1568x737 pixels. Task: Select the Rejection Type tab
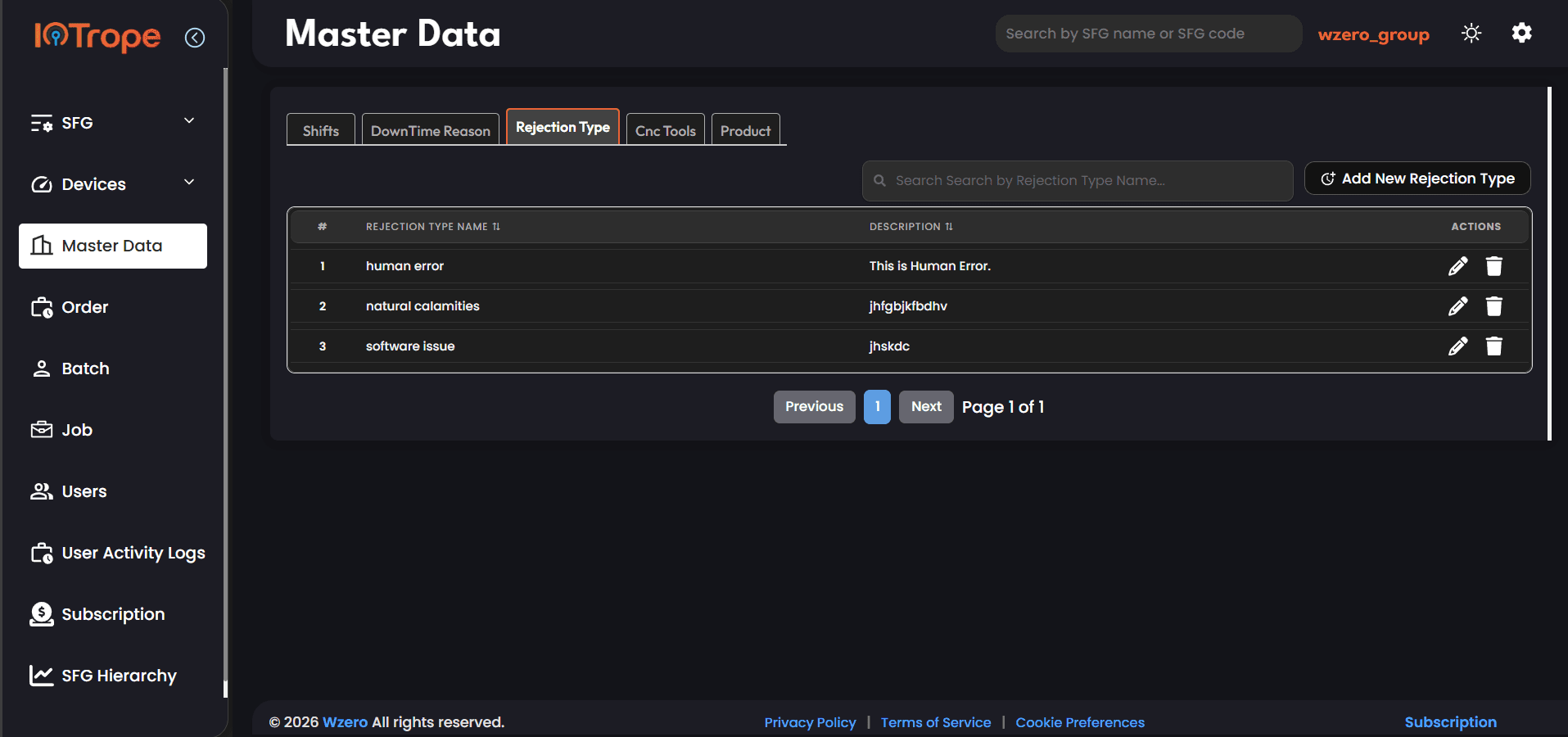[x=563, y=127]
